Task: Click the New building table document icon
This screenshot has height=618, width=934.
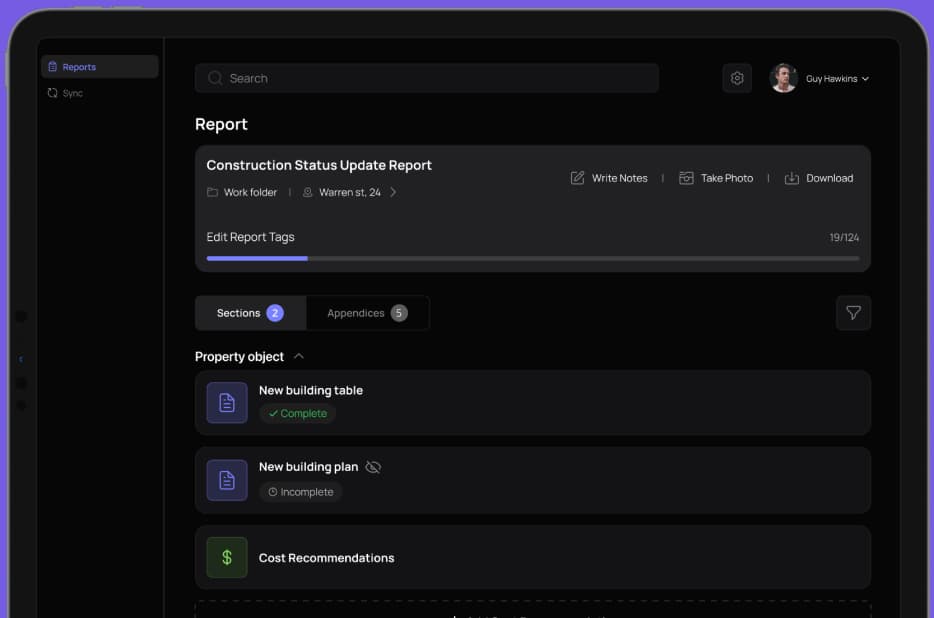Action: click(x=227, y=403)
